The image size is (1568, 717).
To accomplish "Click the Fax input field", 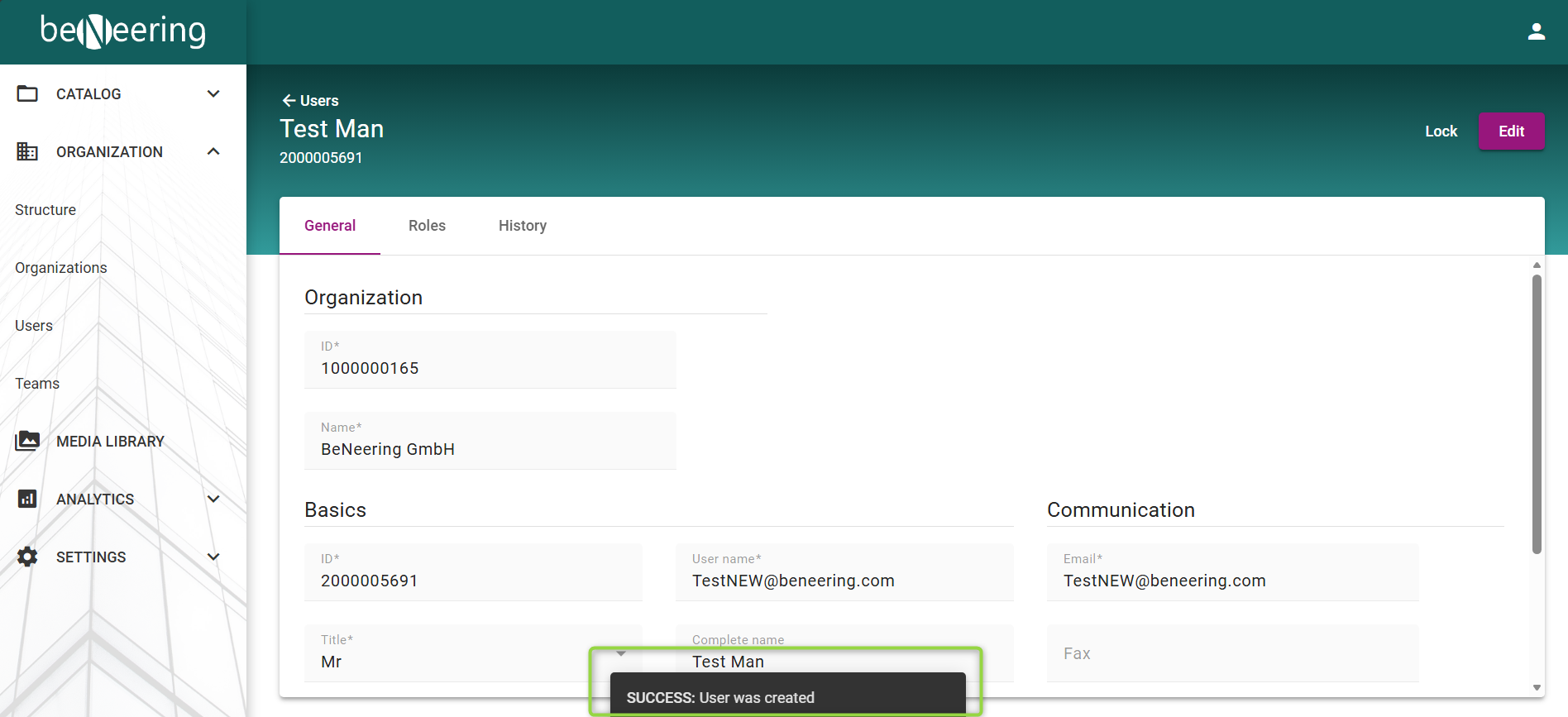I will (1232, 653).
